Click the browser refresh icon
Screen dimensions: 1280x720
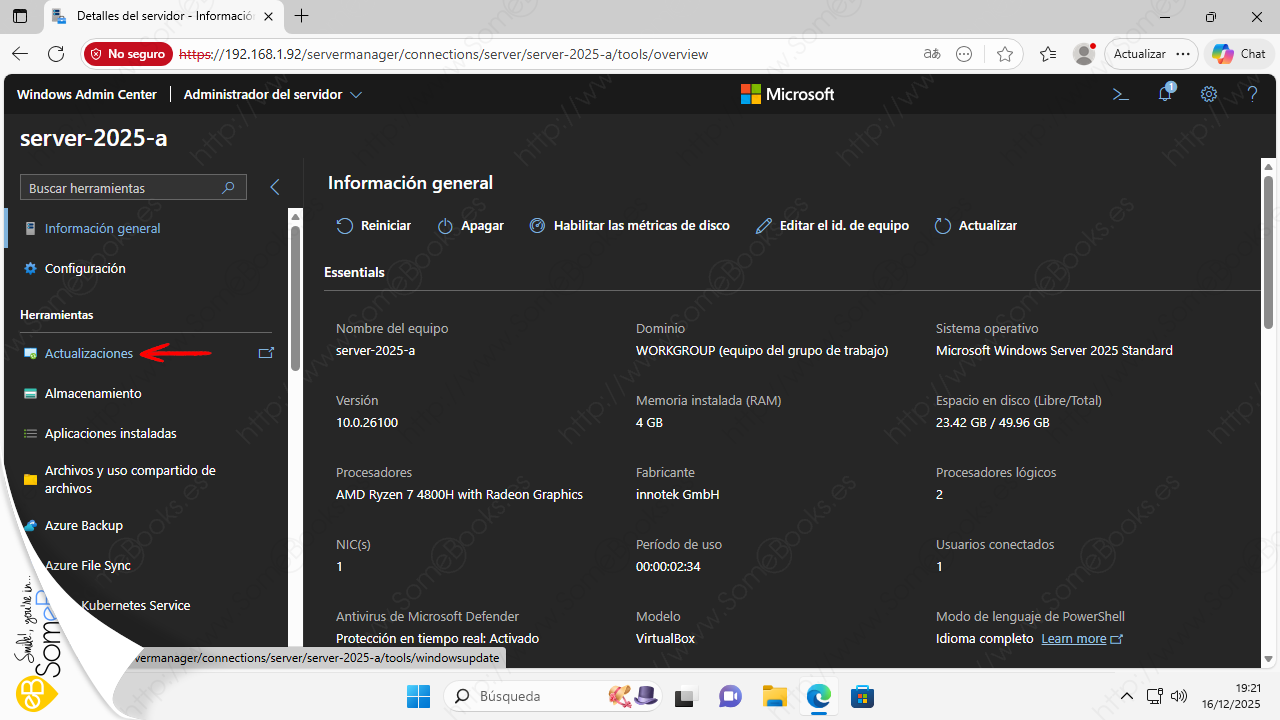click(56, 54)
